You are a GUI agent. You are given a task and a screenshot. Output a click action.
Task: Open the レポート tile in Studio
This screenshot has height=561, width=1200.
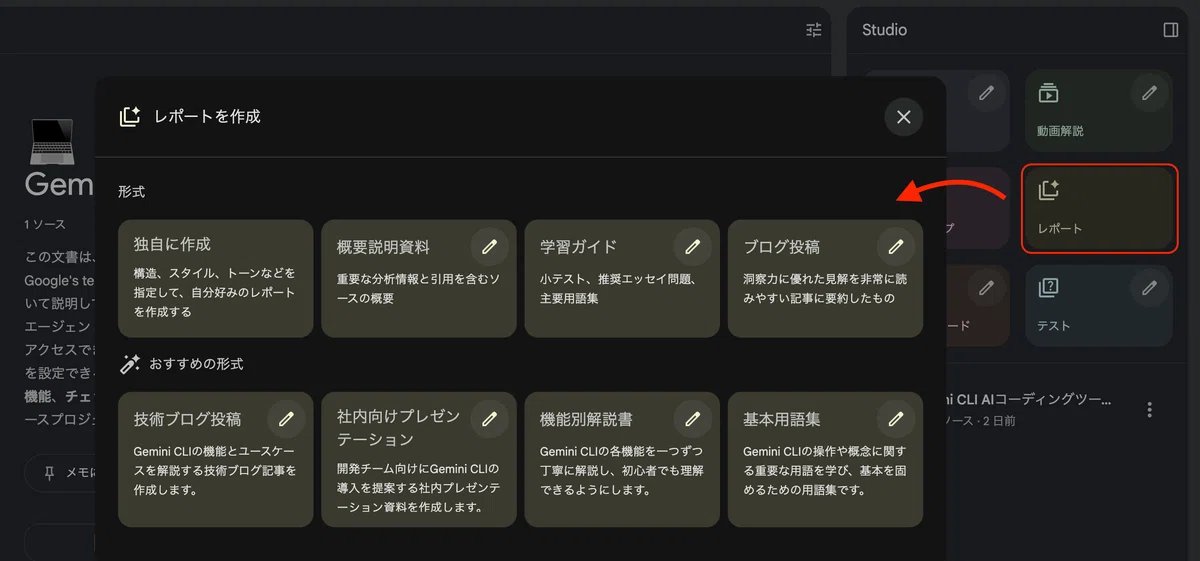click(x=1099, y=209)
